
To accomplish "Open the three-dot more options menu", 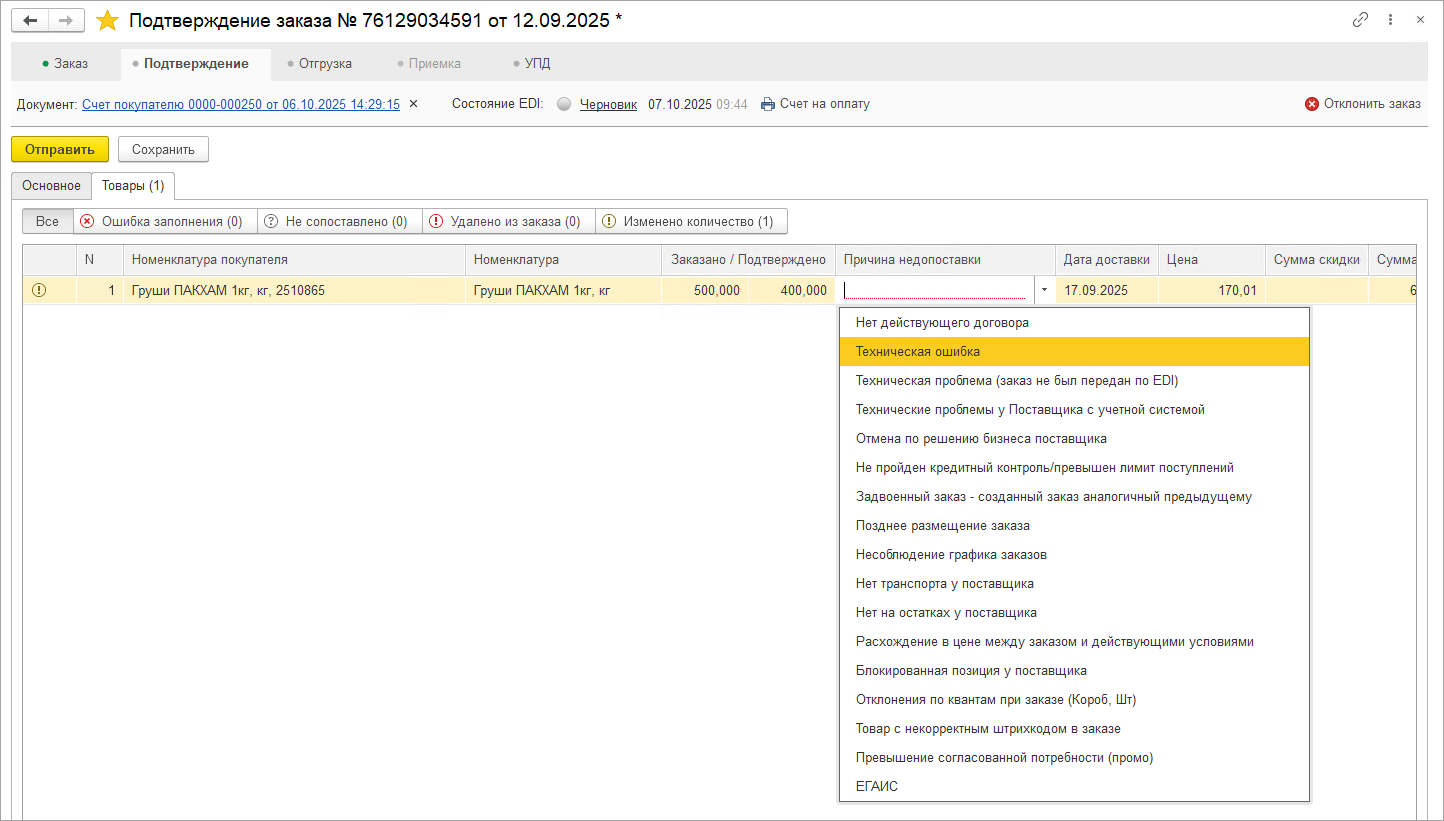I will pos(1390,20).
